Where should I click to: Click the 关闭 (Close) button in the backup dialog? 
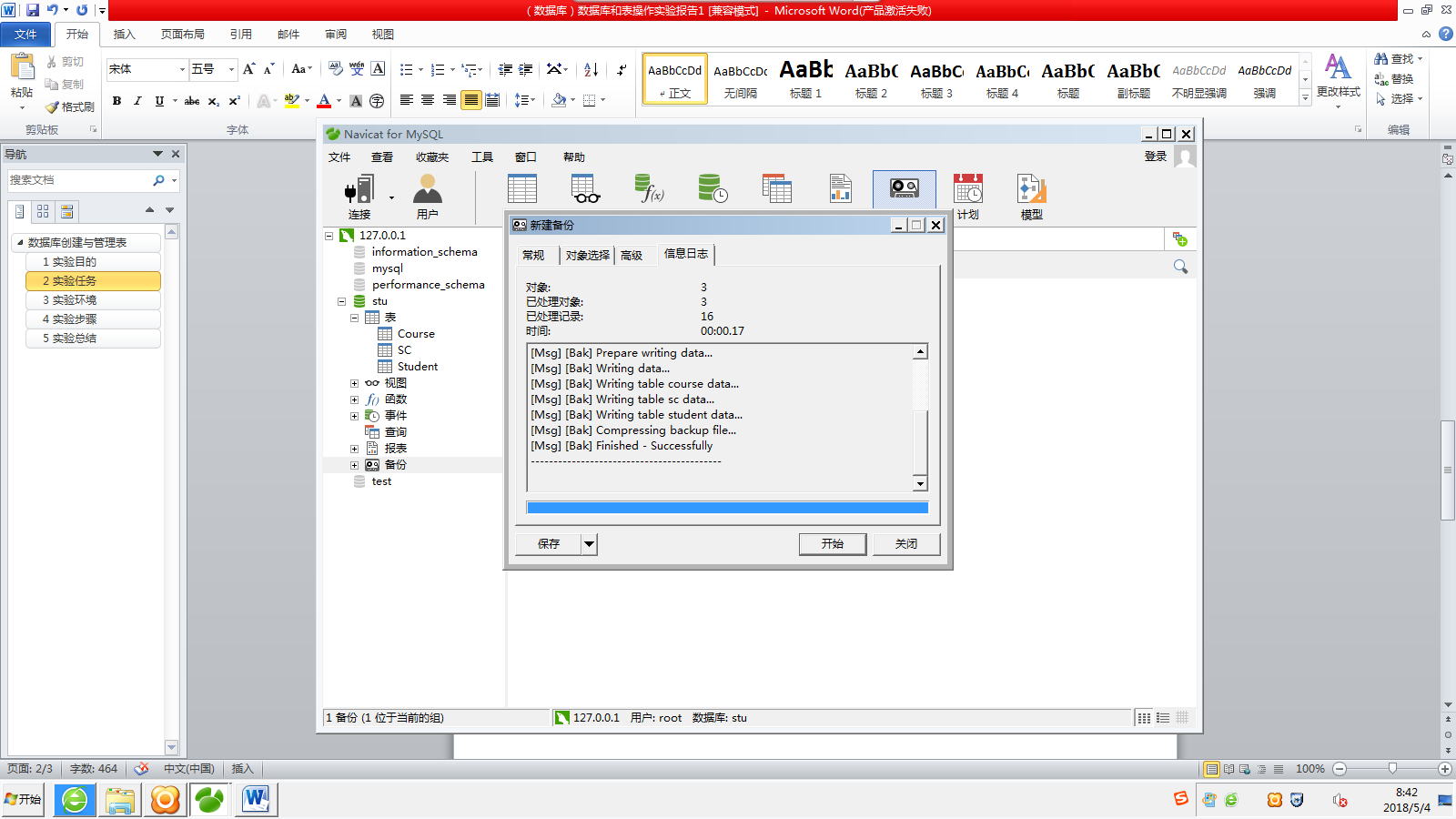[906, 544]
